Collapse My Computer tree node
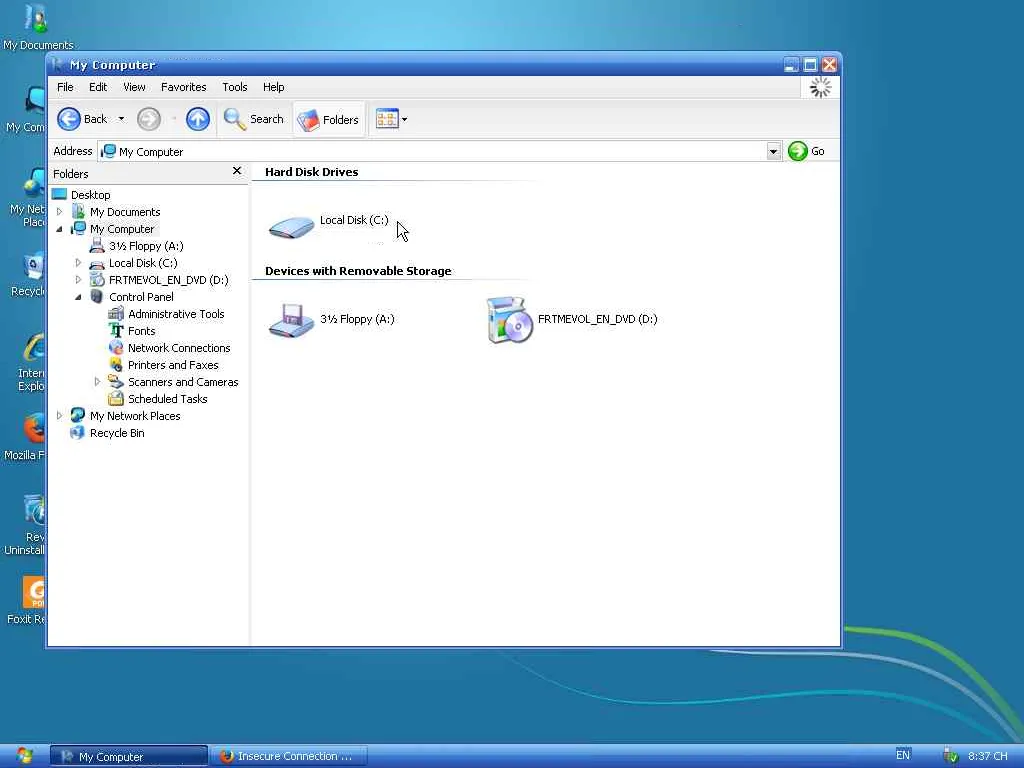The width and height of the screenshot is (1024, 768). (59, 229)
